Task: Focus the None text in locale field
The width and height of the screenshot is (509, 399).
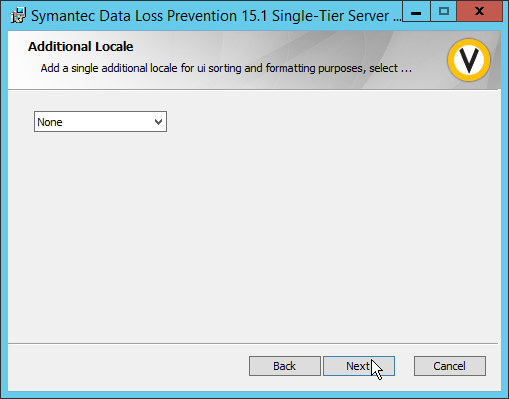Action: click(x=50, y=122)
